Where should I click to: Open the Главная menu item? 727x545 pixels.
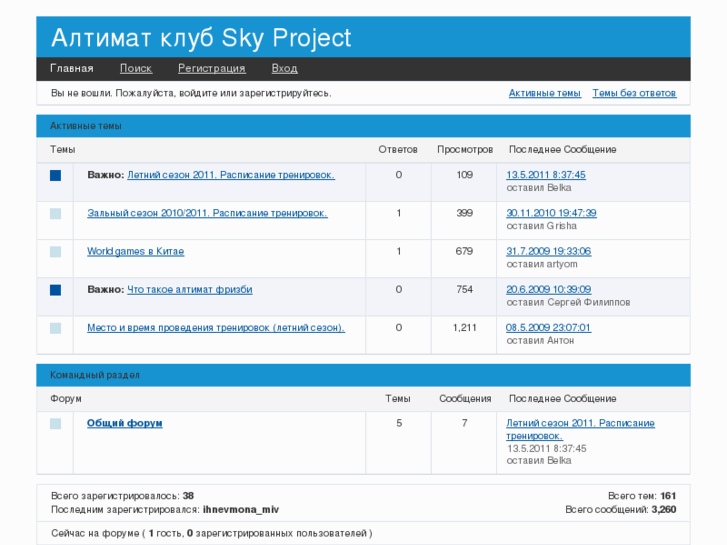(x=72, y=69)
